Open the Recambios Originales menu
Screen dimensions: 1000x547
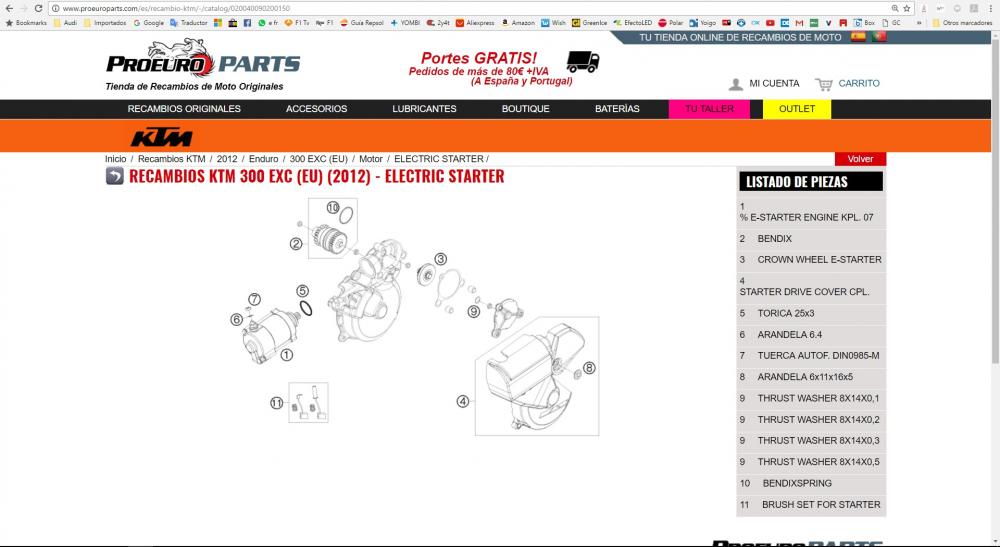(x=184, y=109)
